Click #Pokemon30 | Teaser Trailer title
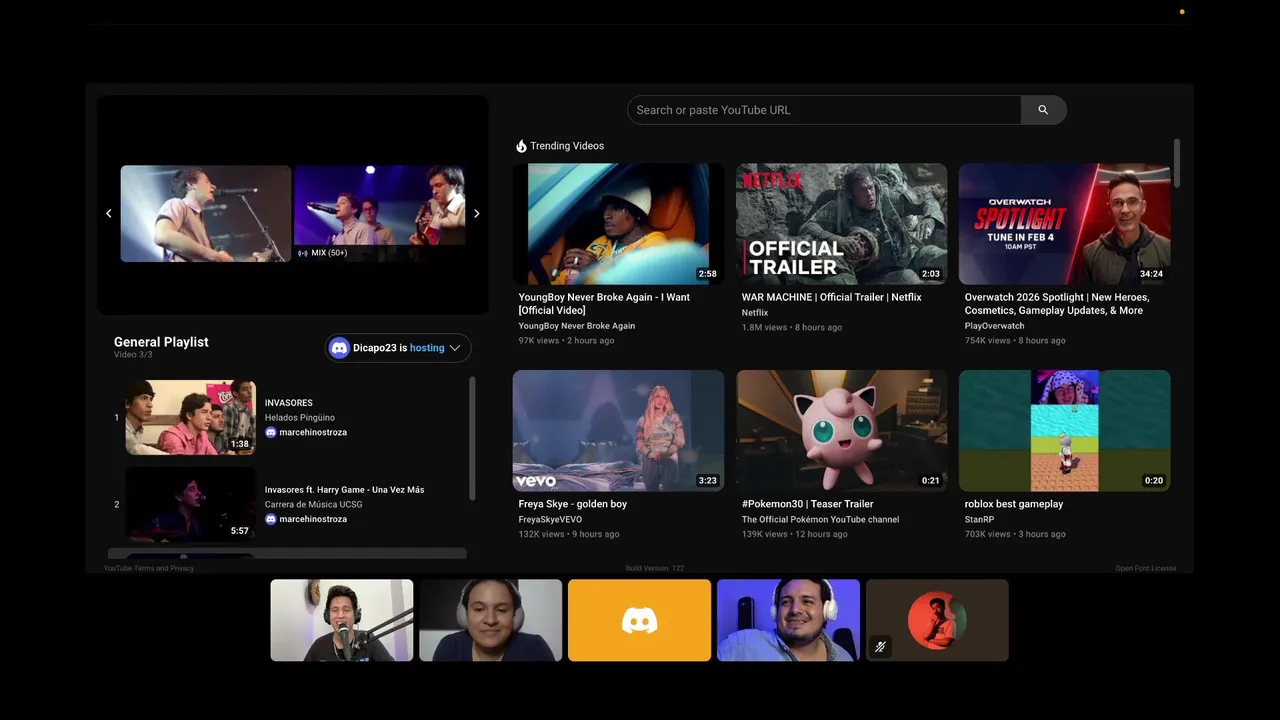1280x720 pixels. (808, 504)
